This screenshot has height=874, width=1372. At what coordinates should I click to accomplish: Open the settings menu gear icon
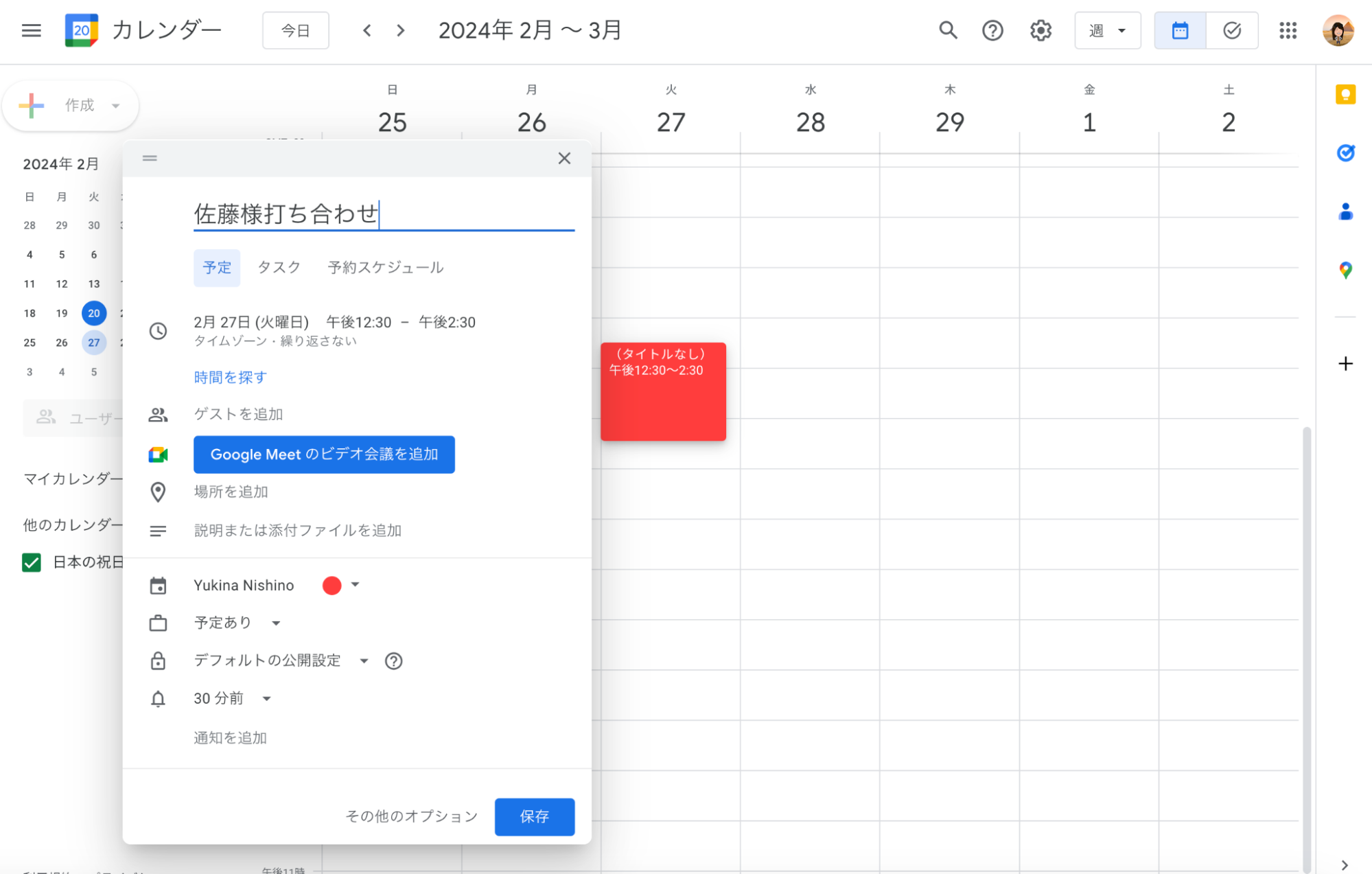coord(1040,30)
